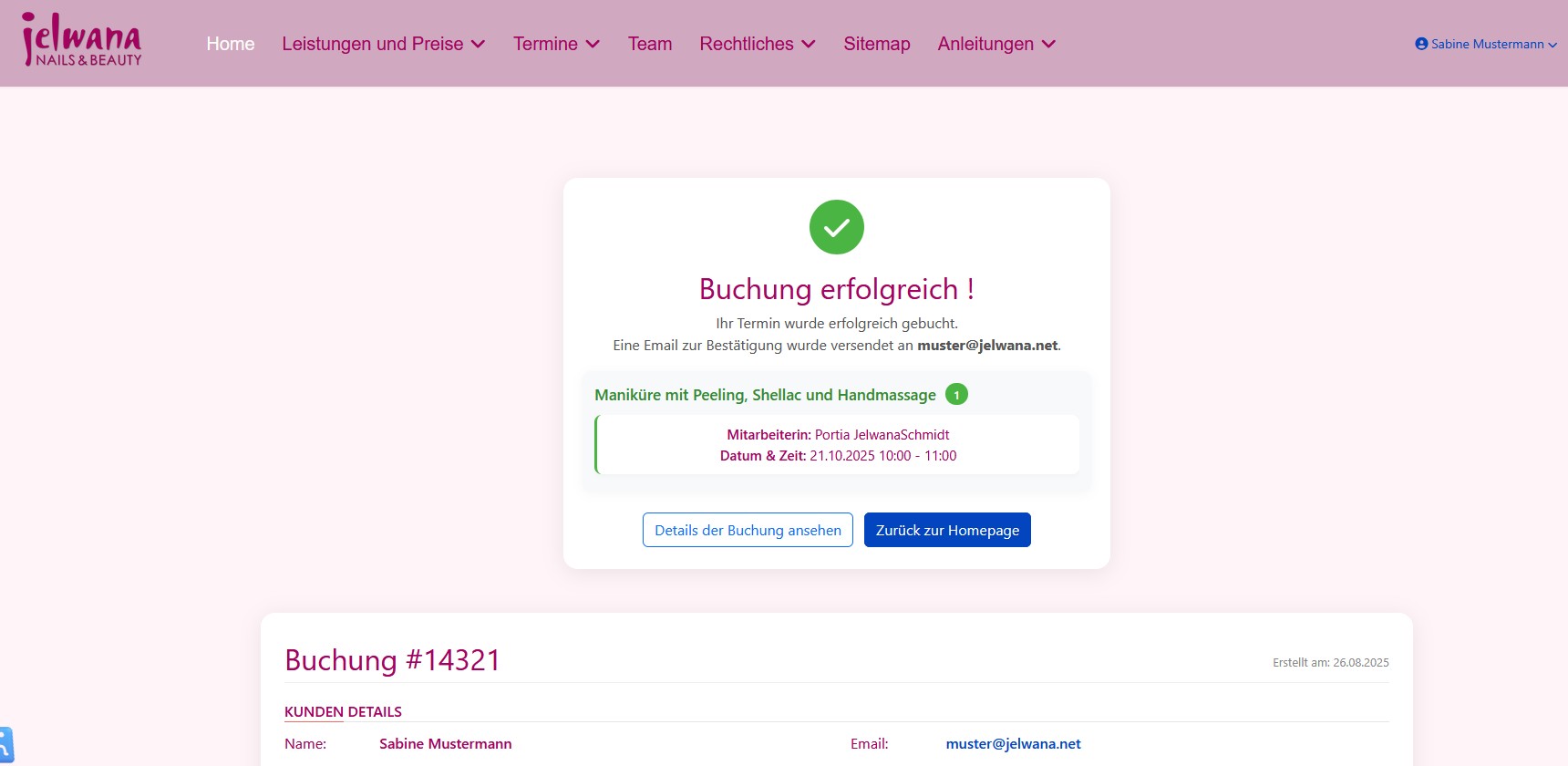The height and width of the screenshot is (766, 1568).
Task: Click the KUNDEN DETAILS section heading
Action: (x=343, y=712)
